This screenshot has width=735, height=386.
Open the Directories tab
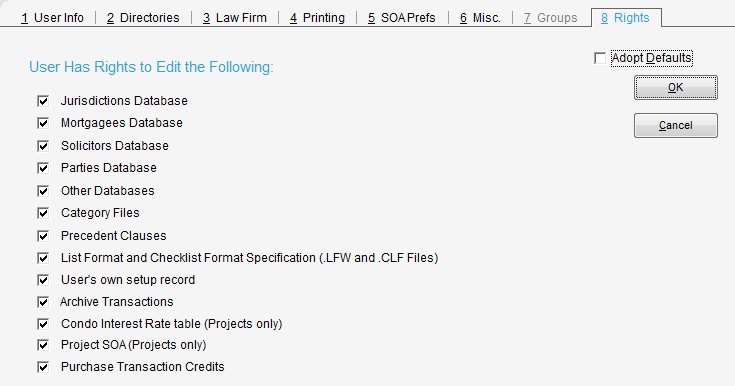143,18
